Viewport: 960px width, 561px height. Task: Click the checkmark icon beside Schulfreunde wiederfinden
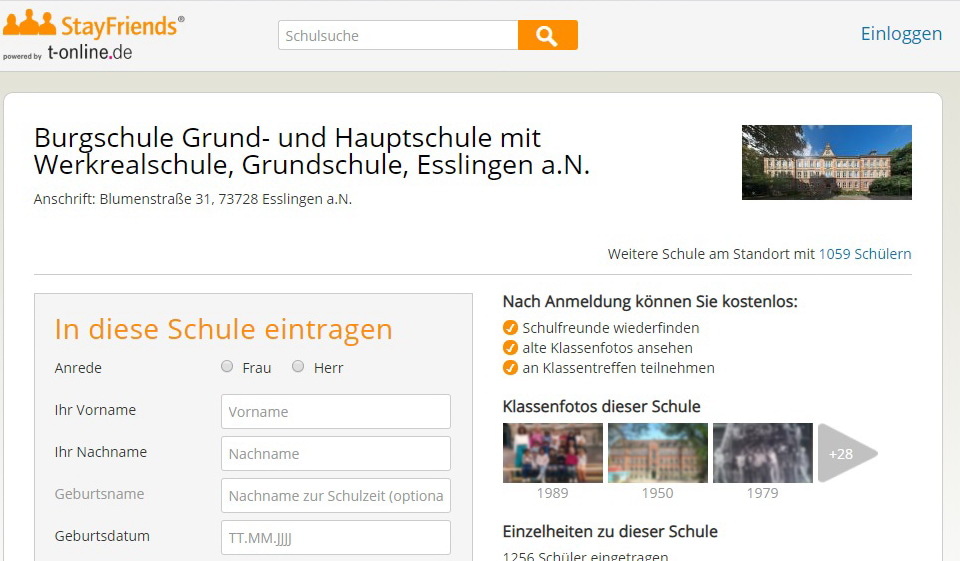pos(510,327)
